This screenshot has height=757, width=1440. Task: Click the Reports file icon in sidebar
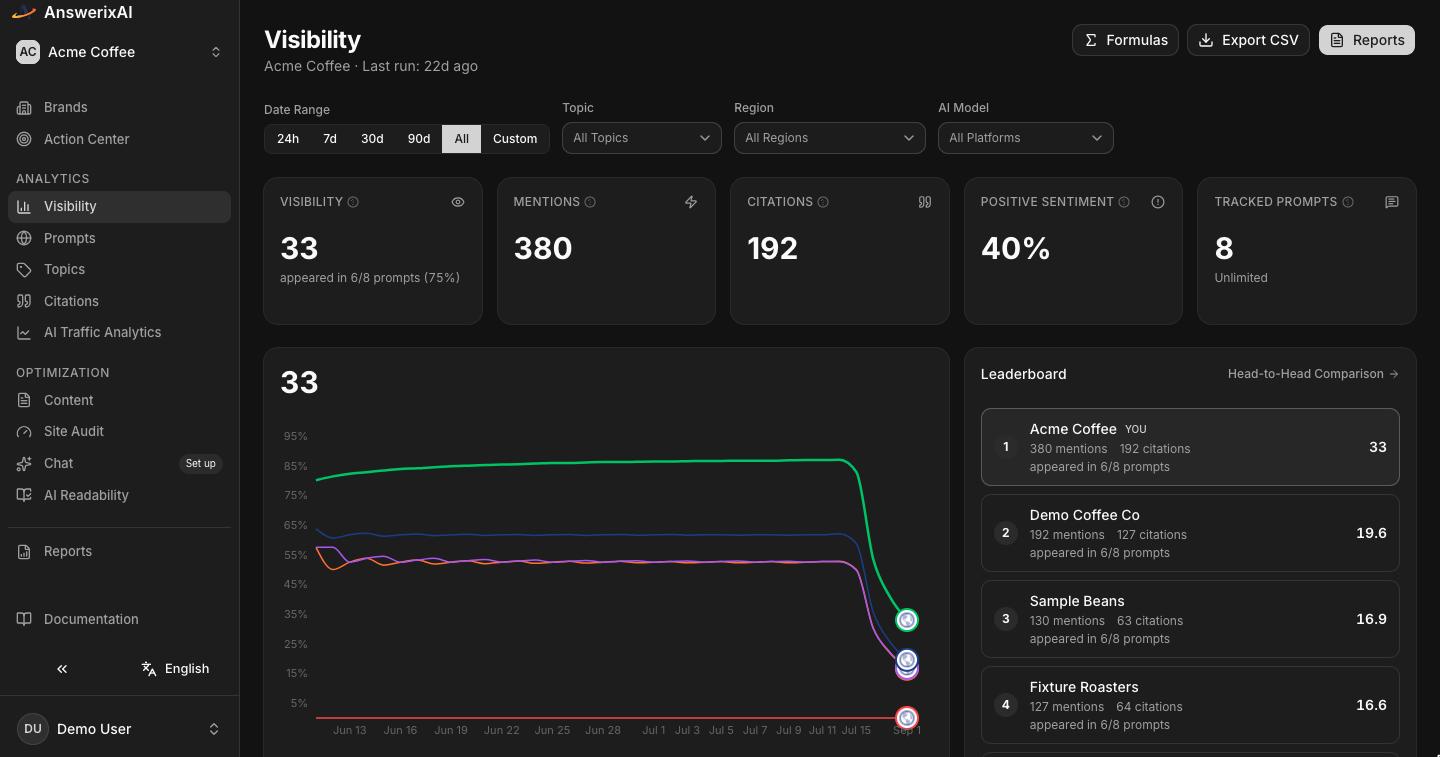coord(24,551)
